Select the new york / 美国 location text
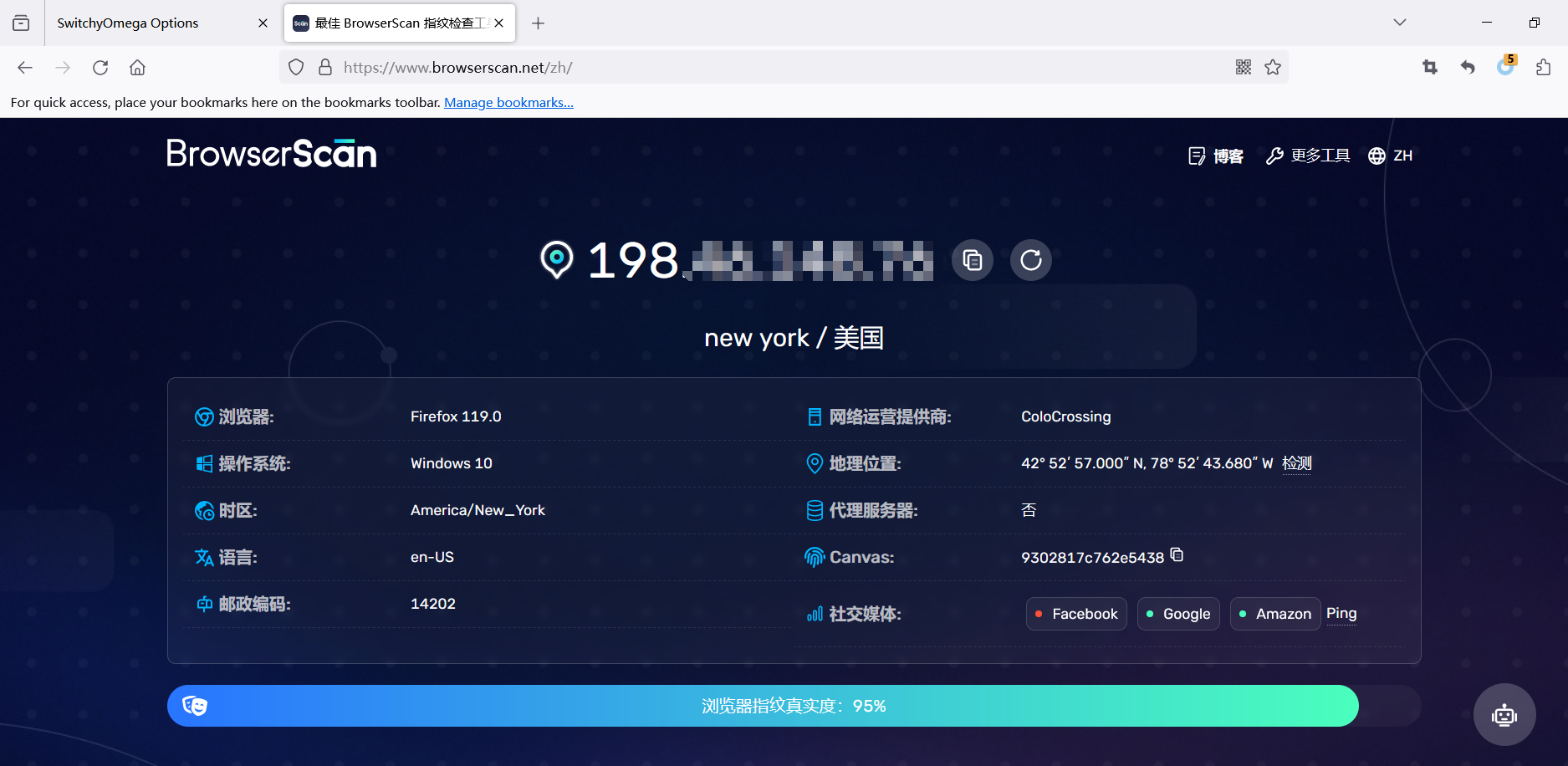The width and height of the screenshot is (1568, 766). click(794, 338)
